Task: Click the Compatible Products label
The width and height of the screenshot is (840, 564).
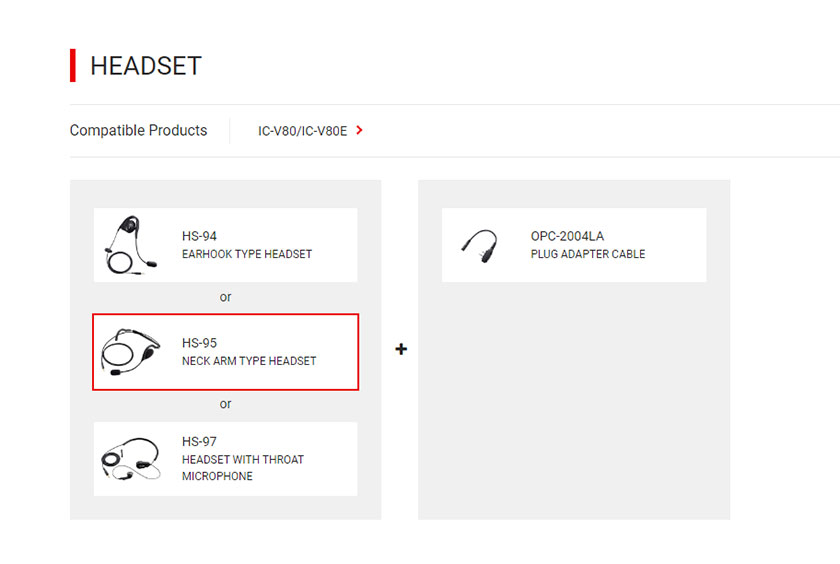Action: 138,130
